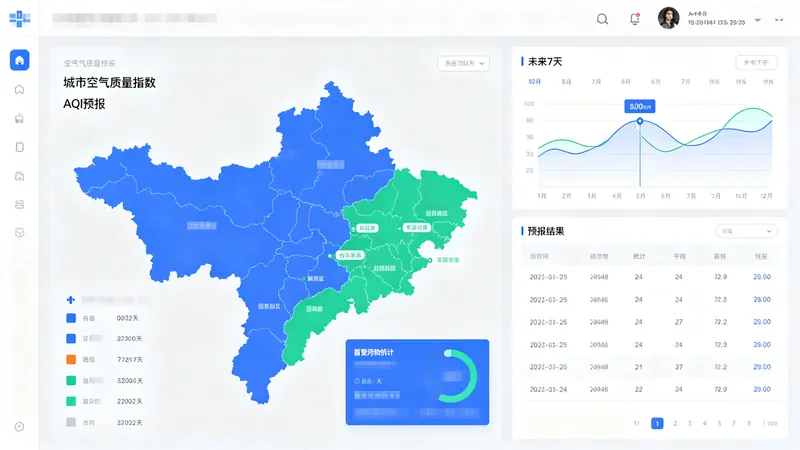Click the chevron icon at far top-right
The image size is (800, 450).
coord(779,20)
